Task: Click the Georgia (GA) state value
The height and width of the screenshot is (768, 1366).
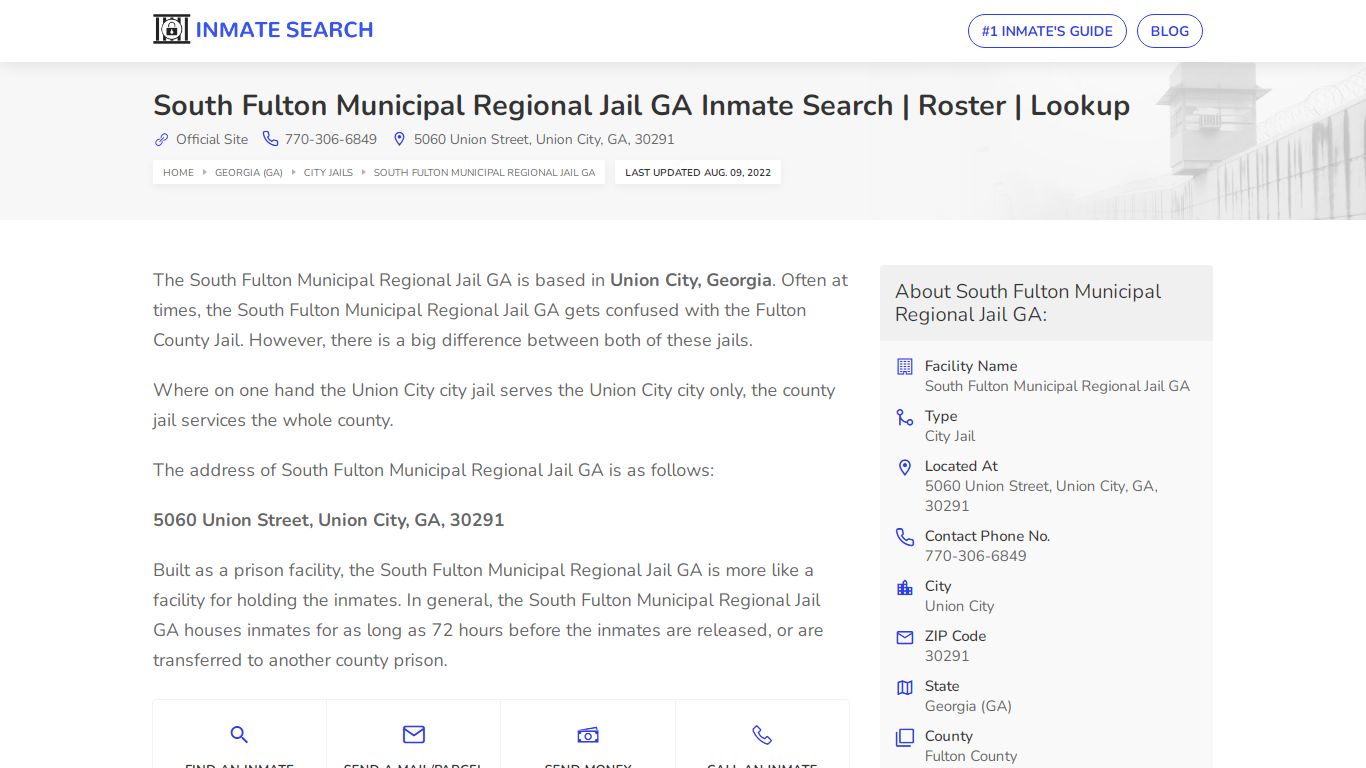Action: tap(968, 706)
